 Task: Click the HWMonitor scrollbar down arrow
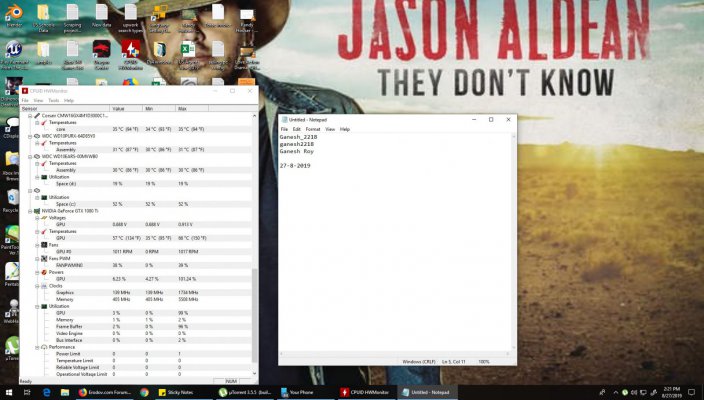click(255, 374)
